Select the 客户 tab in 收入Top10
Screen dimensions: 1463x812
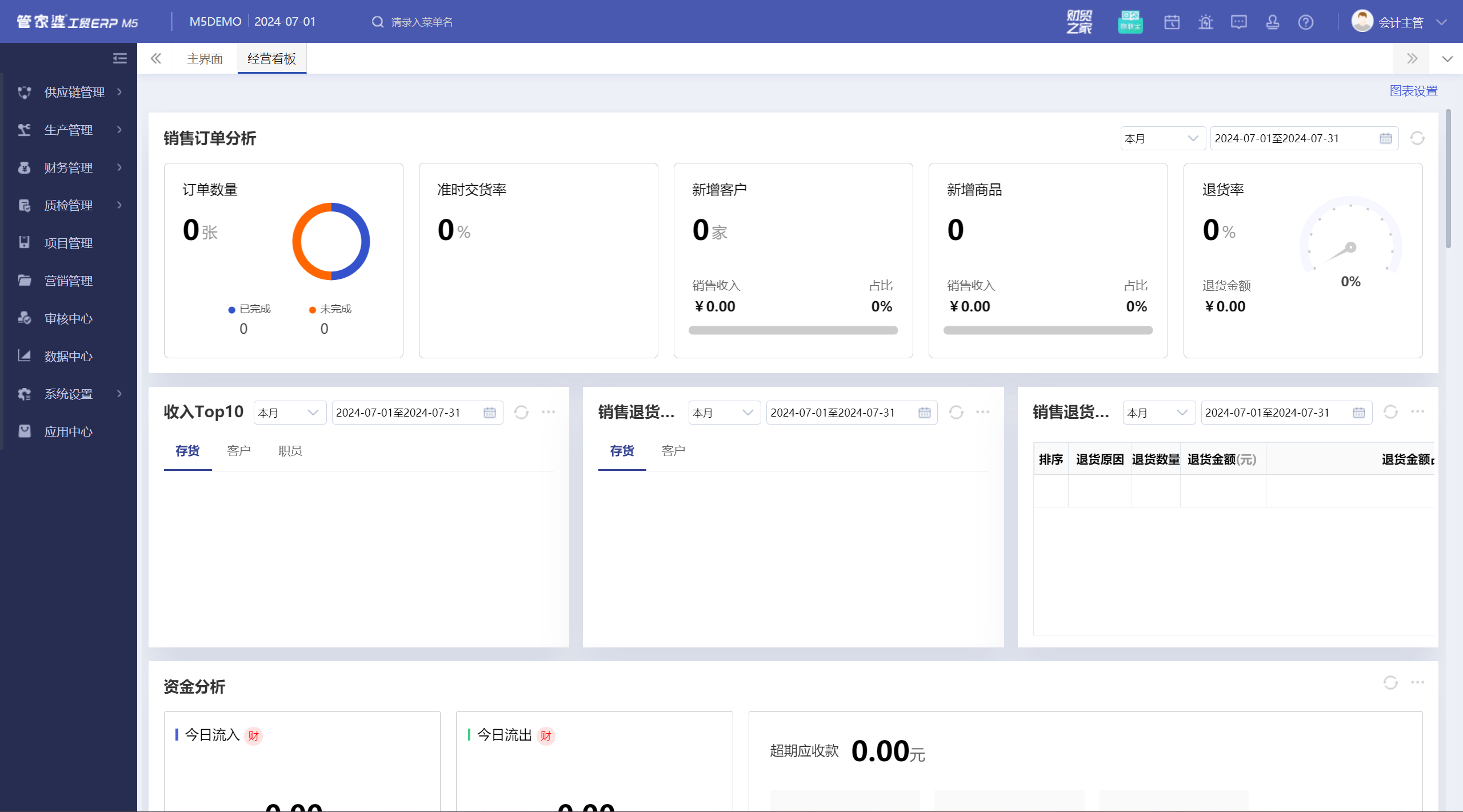click(x=239, y=451)
